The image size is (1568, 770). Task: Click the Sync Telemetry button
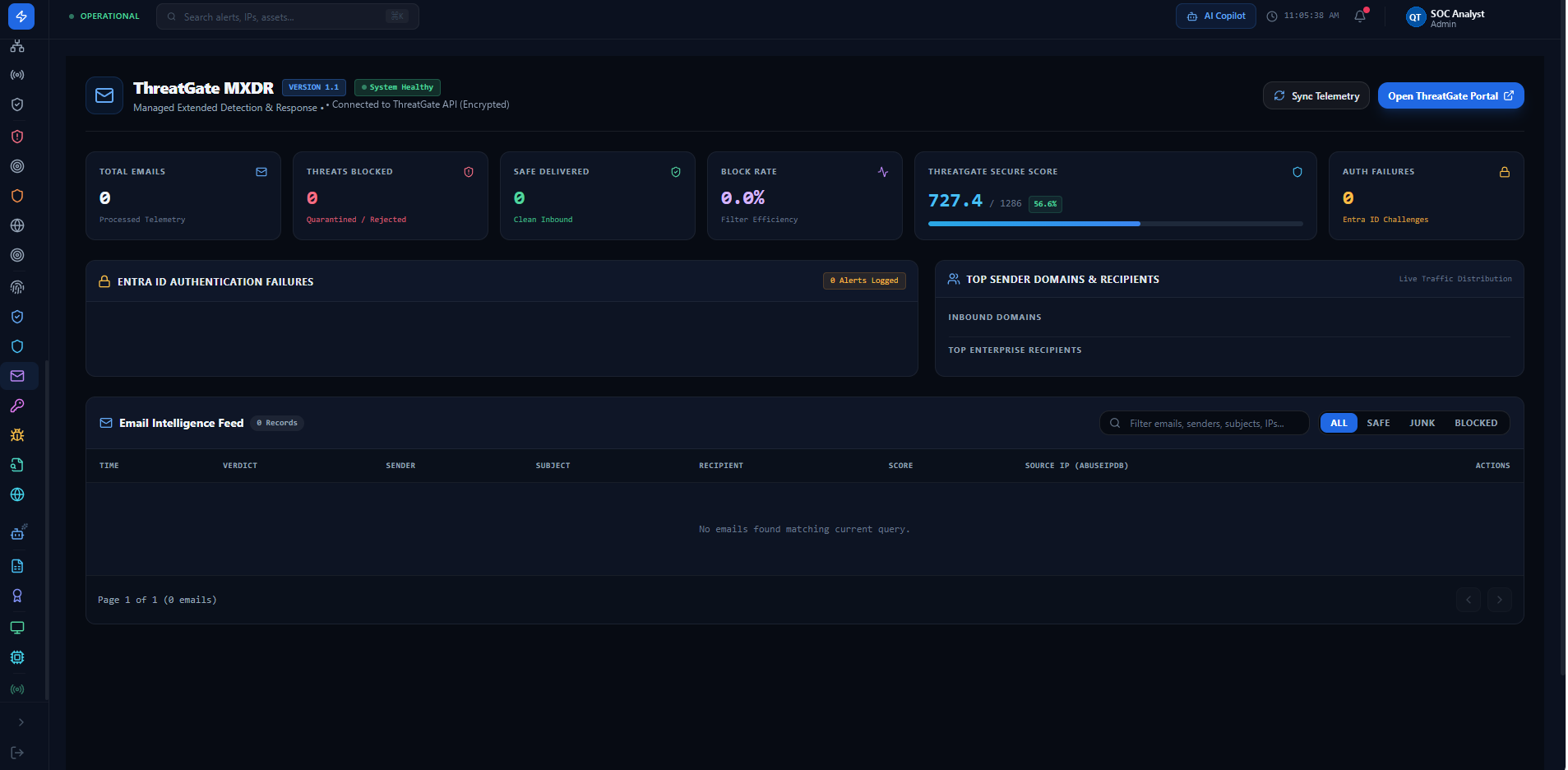pos(1316,95)
